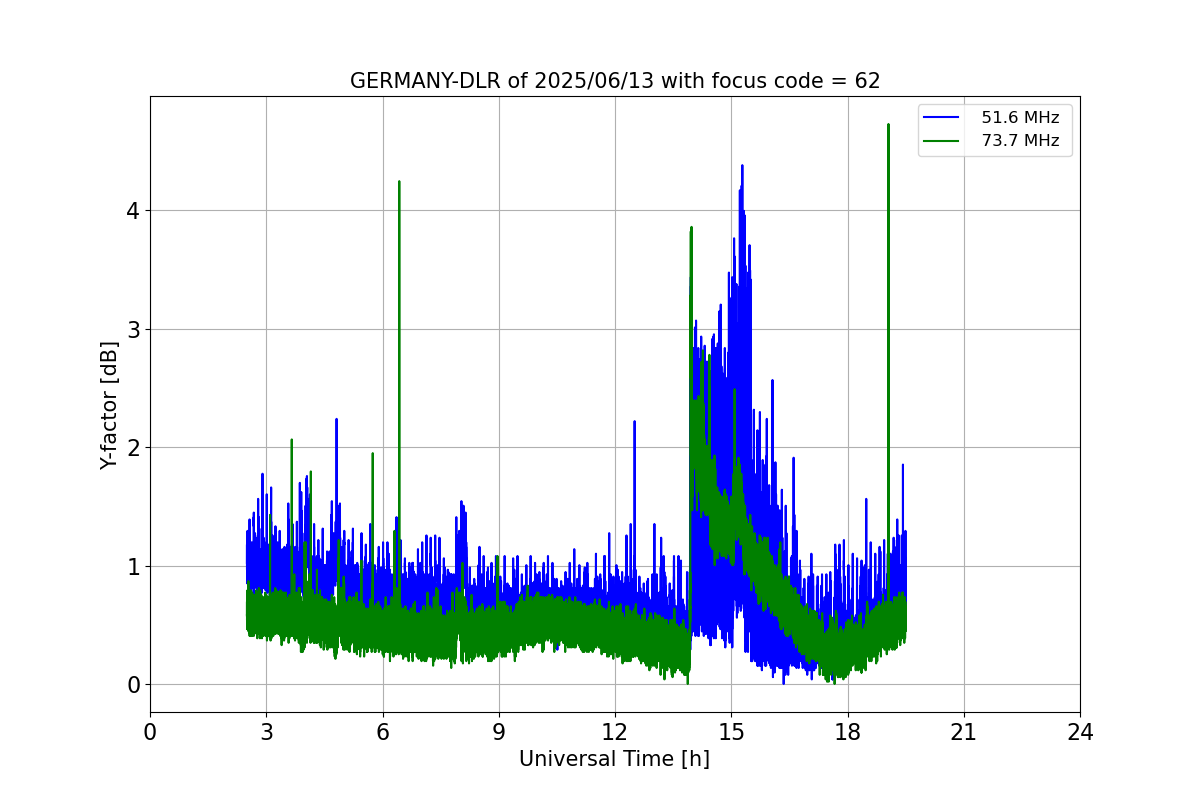The height and width of the screenshot is (800, 1200).
Task: Select the 51.6 MHz legend label
Action: (x=1020, y=118)
